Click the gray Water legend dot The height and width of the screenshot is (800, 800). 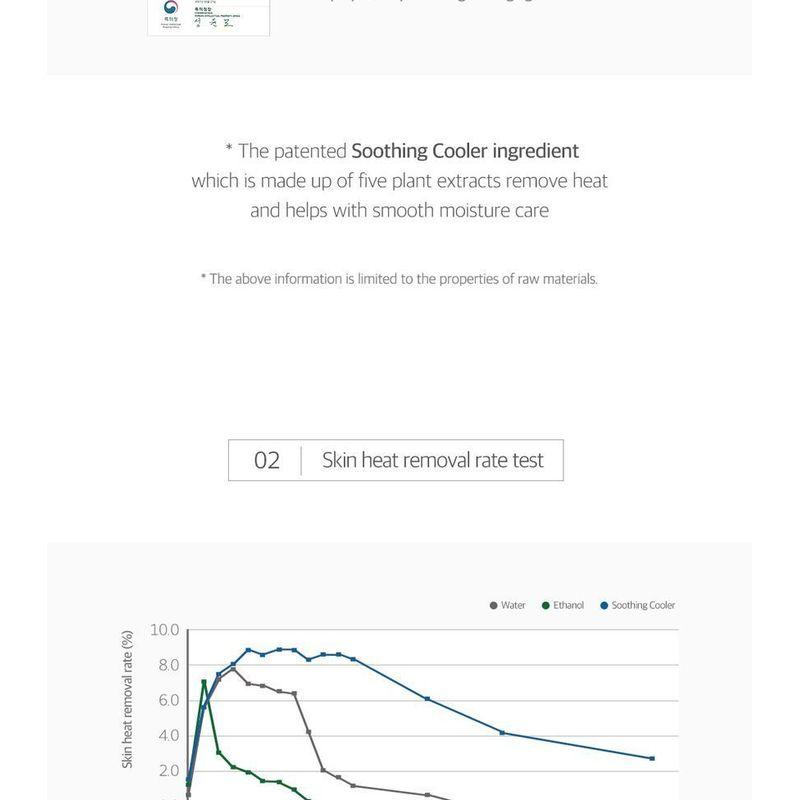click(494, 605)
